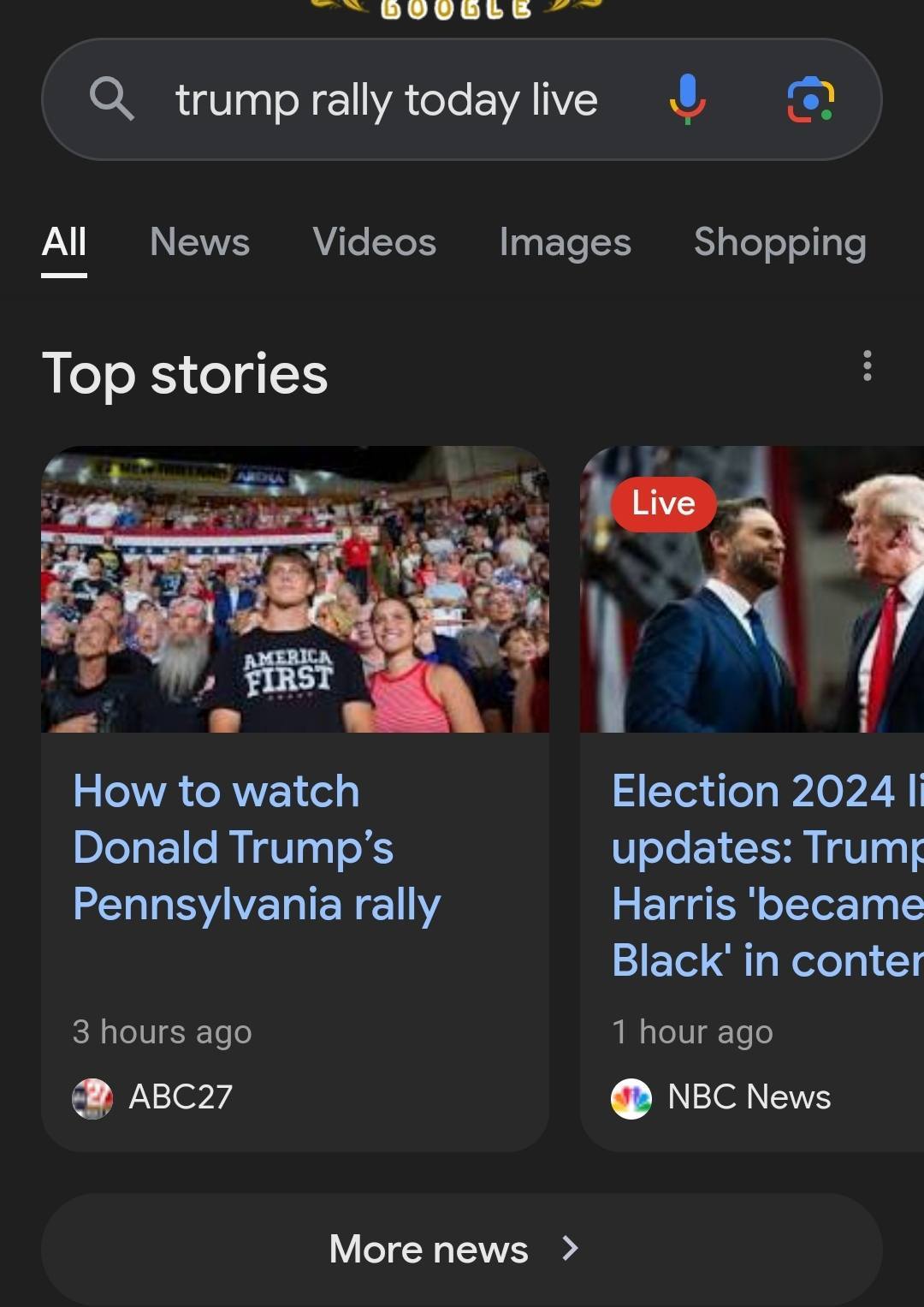
Task: Tap the Google logo at top
Action: pyautogui.click(x=455, y=9)
